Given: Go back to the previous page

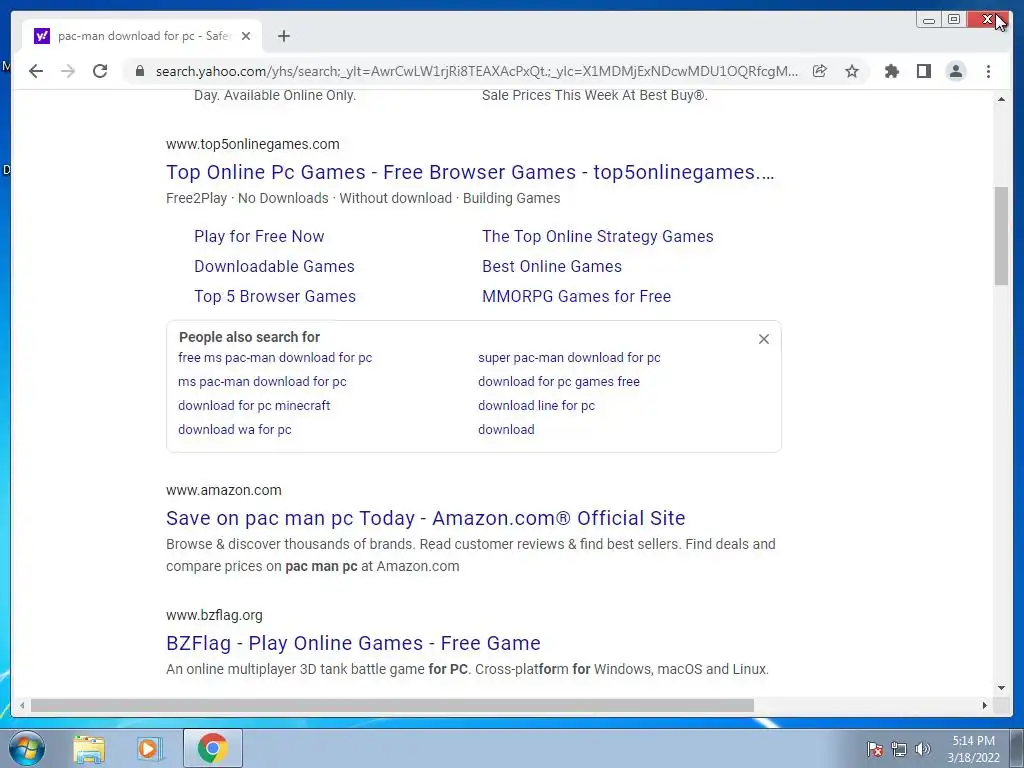Looking at the screenshot, I should click(x=36, y=71).
